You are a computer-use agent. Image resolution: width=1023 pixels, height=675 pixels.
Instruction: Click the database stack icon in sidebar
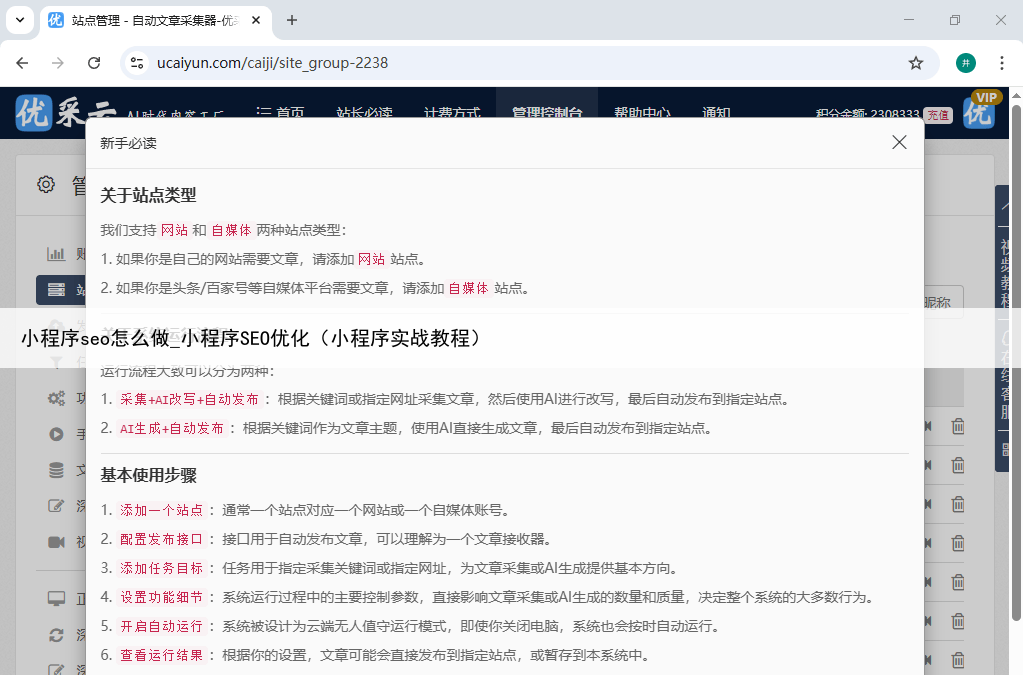57,470
